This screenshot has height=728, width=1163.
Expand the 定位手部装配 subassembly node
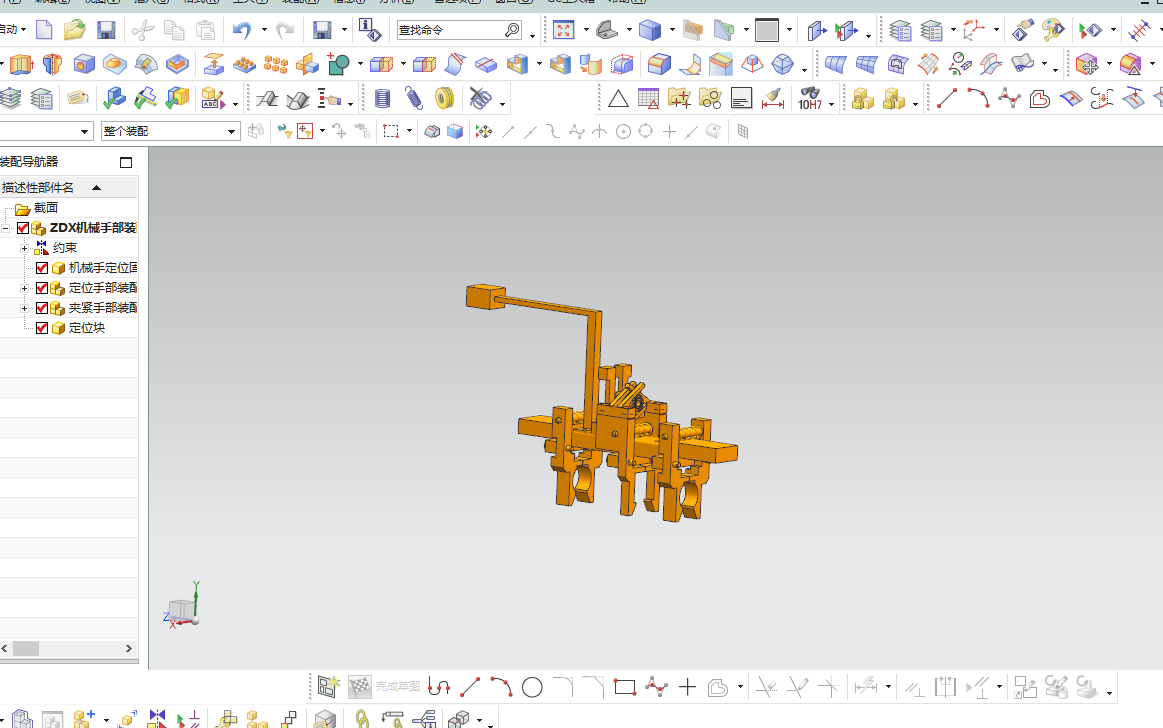(x=24, y=288)
